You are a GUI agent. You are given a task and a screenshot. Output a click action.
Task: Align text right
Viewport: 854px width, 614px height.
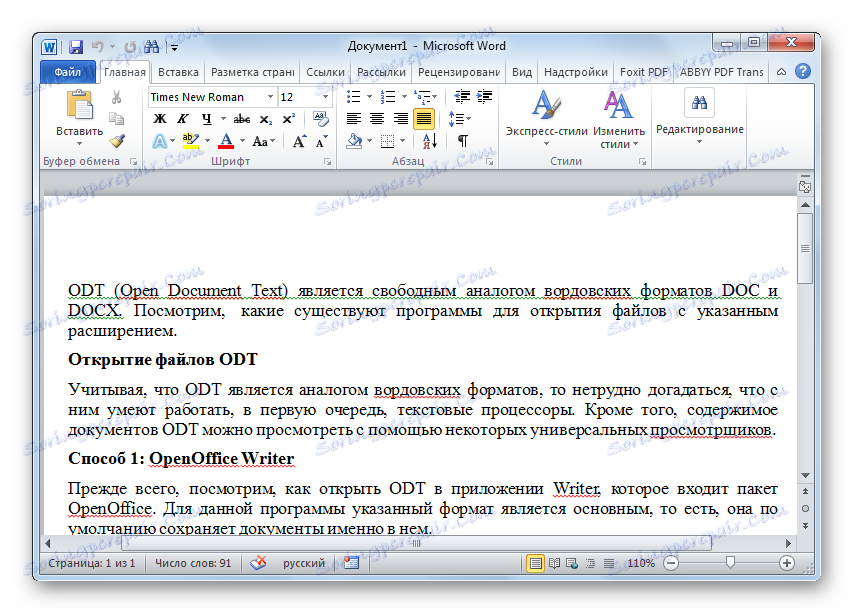coord(400,119)
